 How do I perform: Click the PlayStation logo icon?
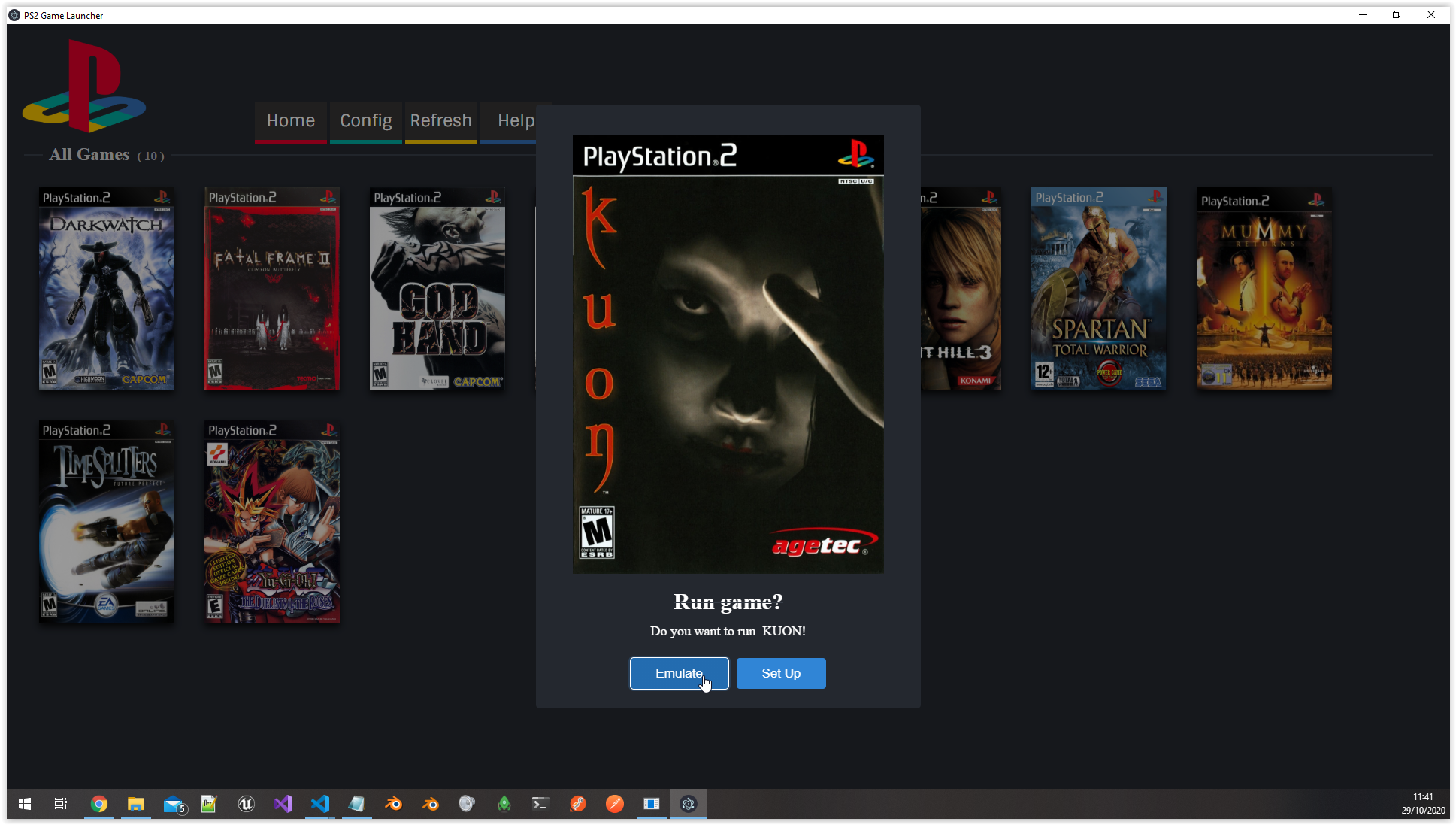coord(84,86)
